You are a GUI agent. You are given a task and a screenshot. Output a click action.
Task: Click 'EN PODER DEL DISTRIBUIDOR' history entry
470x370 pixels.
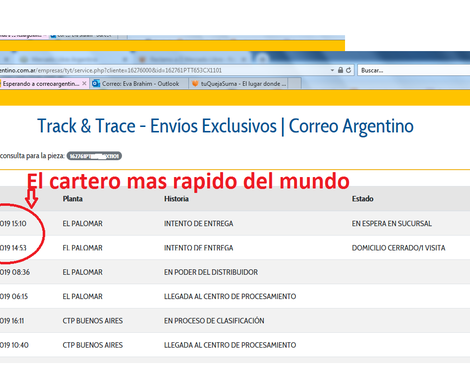[211, 272]
